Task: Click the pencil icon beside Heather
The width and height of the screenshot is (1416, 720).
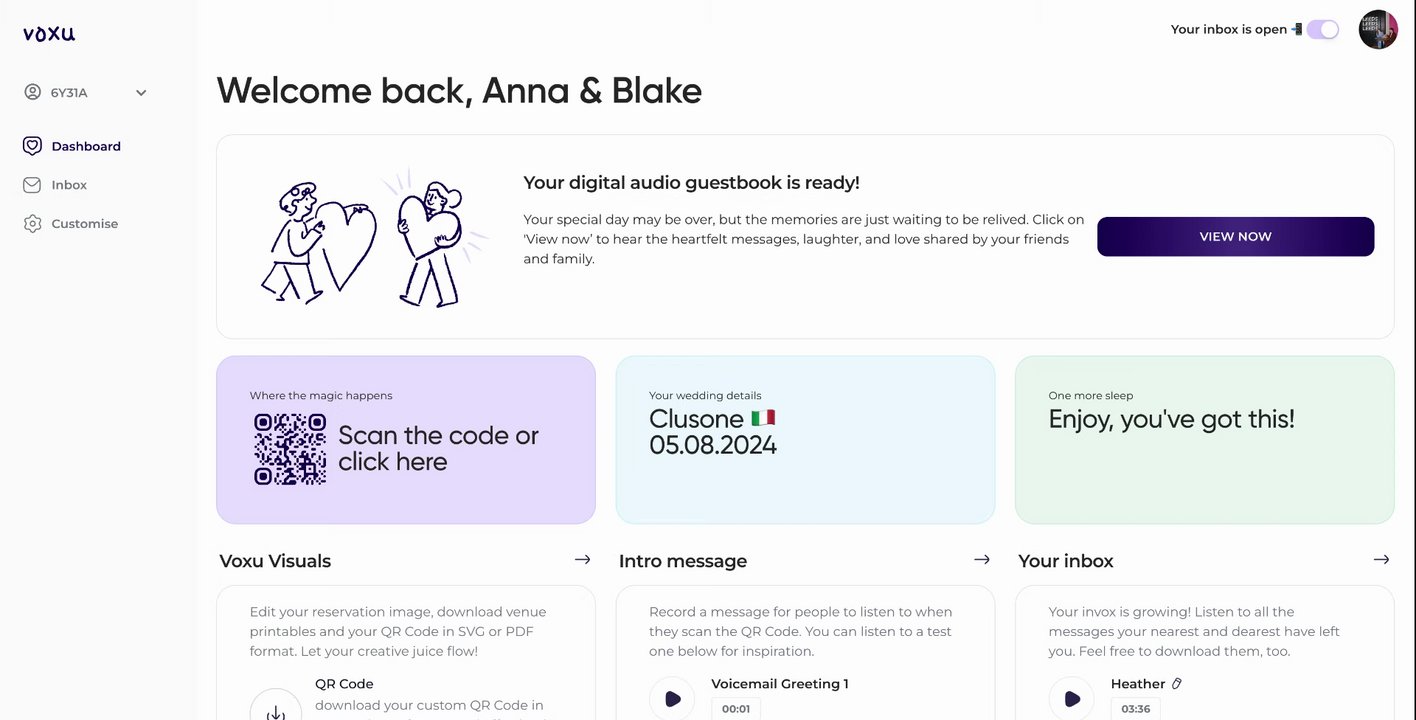Action: 1177,684
